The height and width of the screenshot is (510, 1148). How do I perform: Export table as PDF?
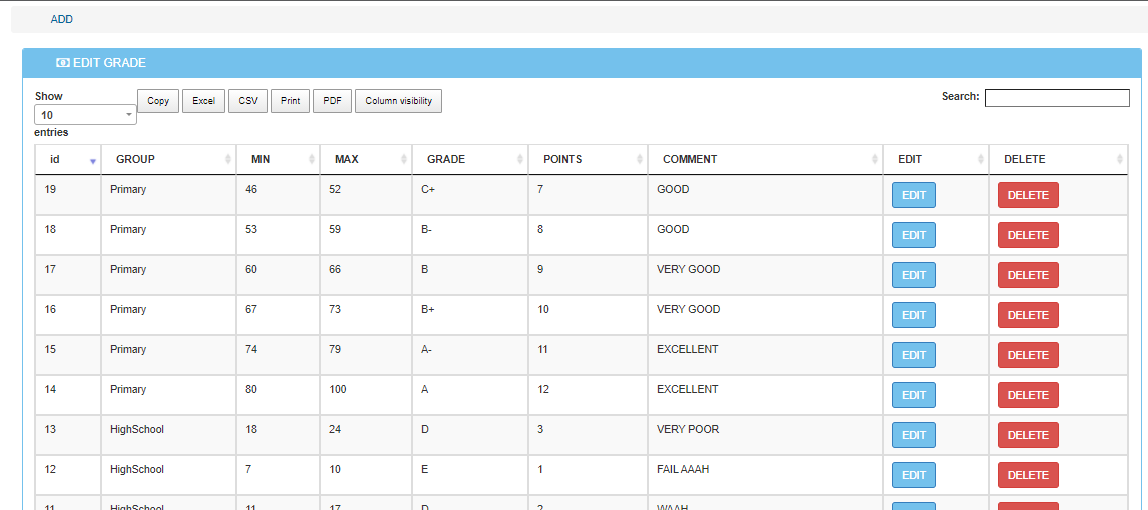[332, 101]
